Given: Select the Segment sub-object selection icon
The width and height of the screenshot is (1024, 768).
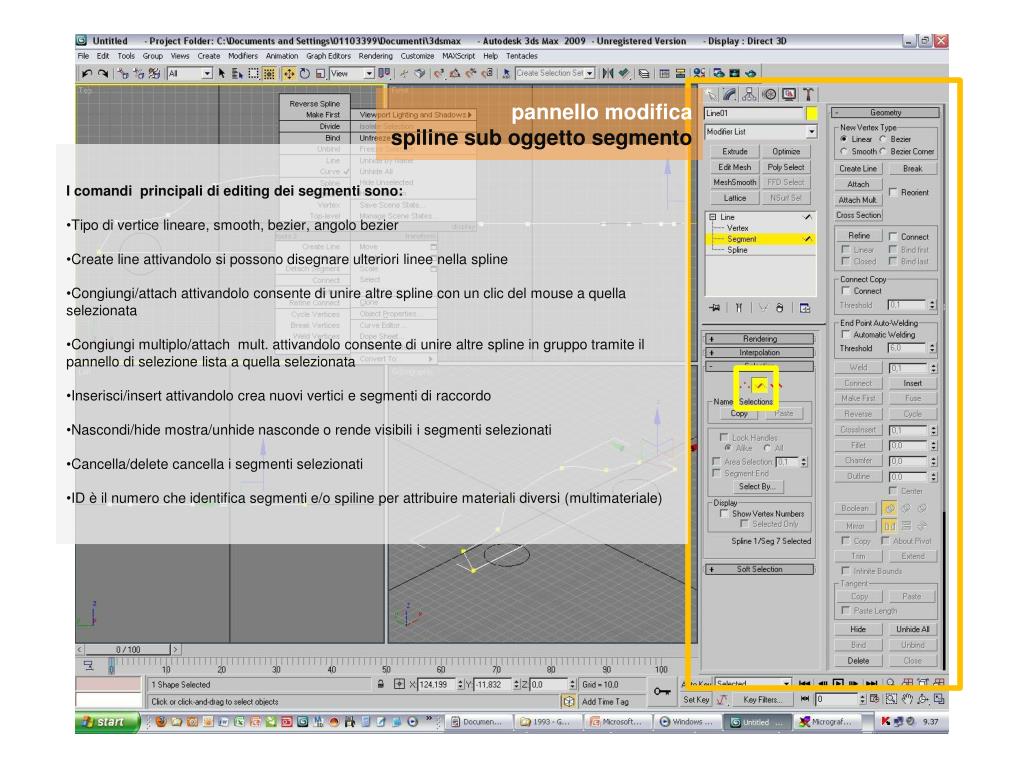Looking at the screenshot, I should click(x=759, y=385).
